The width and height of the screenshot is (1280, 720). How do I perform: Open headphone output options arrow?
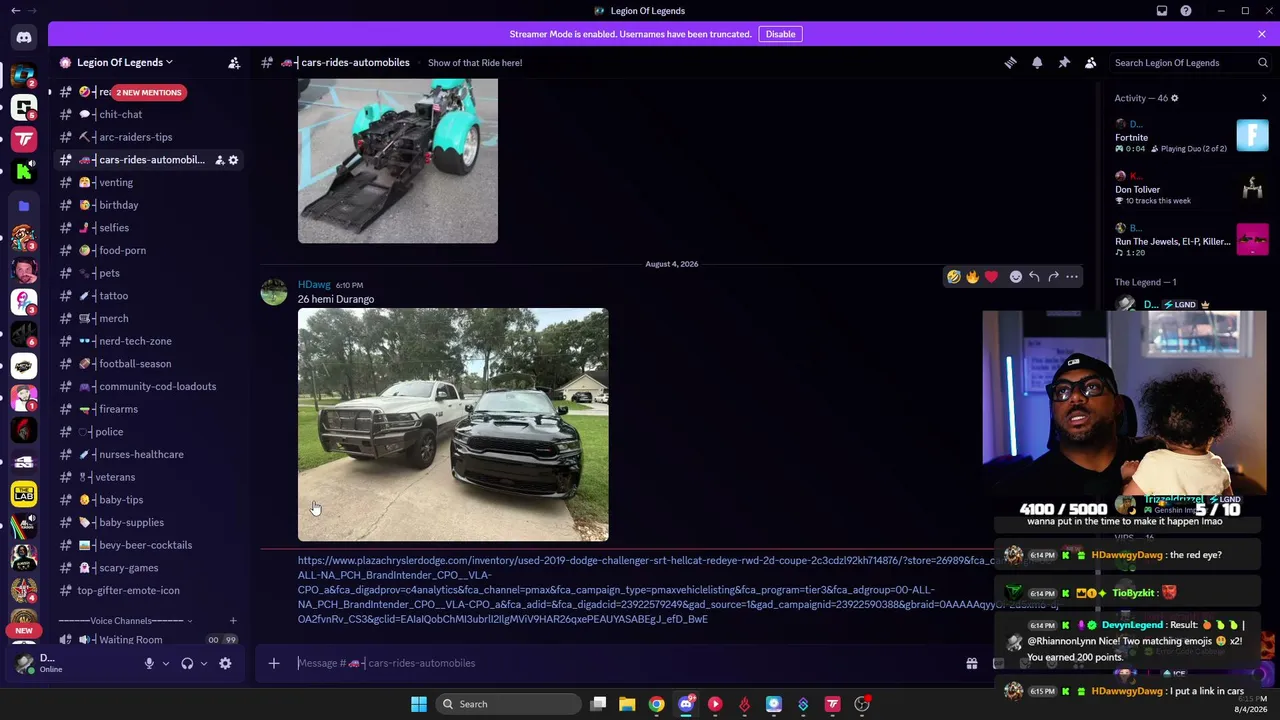(x=203, y=664)
